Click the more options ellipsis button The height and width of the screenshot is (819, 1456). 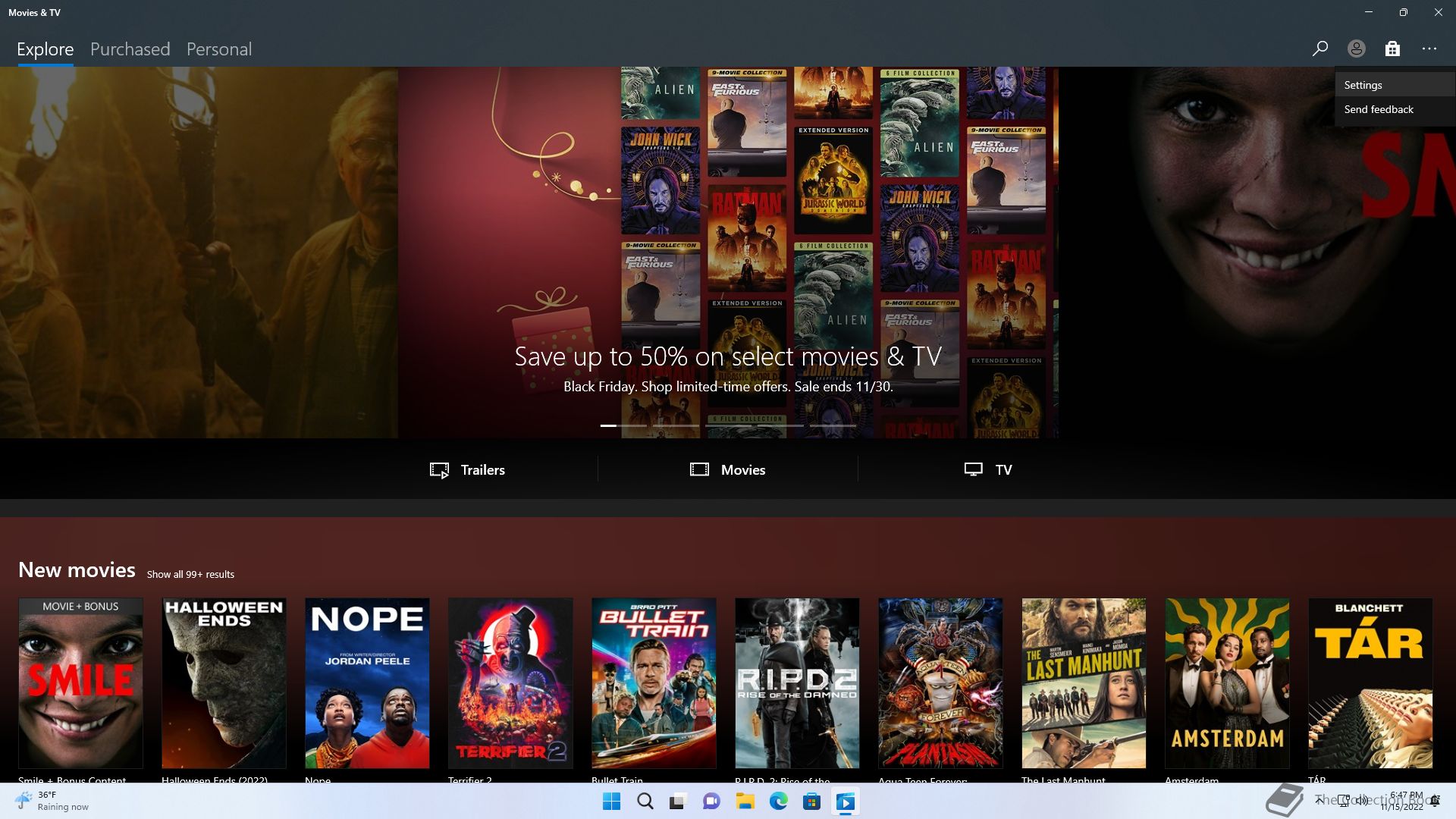1429,49
